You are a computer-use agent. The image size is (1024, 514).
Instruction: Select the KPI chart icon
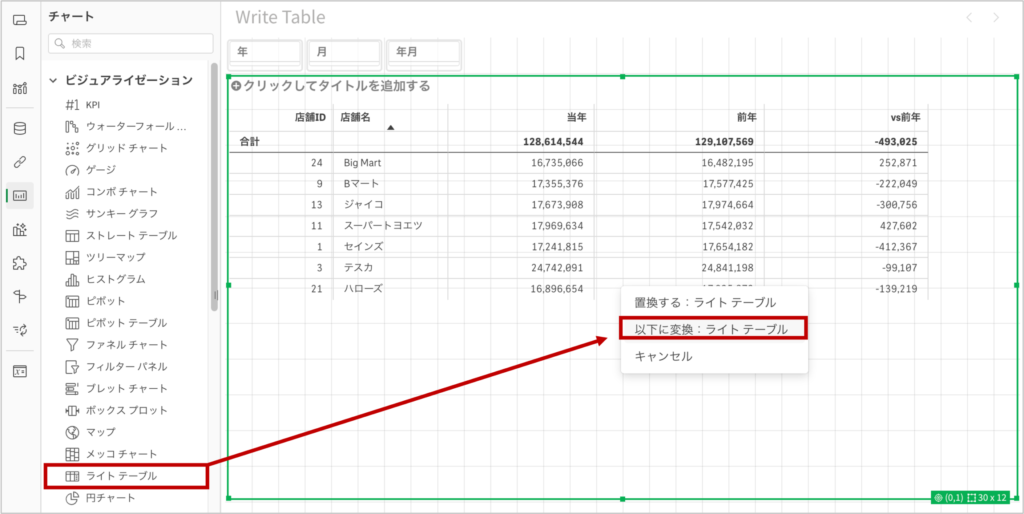point(72,105)
